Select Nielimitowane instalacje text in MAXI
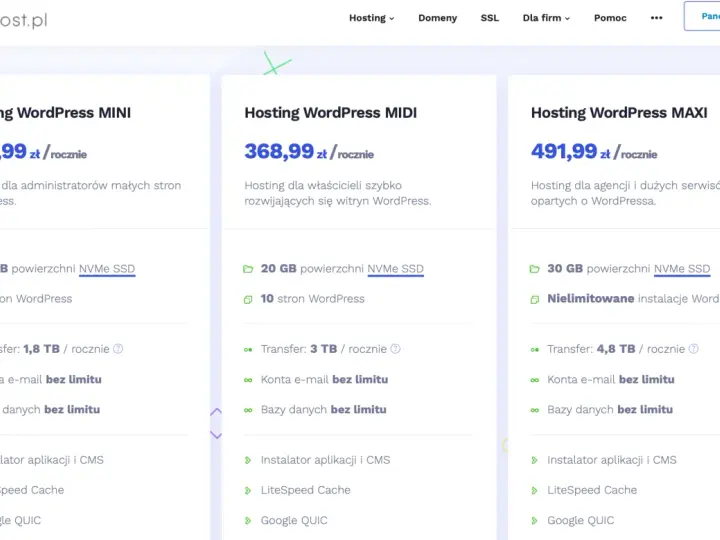This screenshot has height=540, width=720. tap(634, 299)
